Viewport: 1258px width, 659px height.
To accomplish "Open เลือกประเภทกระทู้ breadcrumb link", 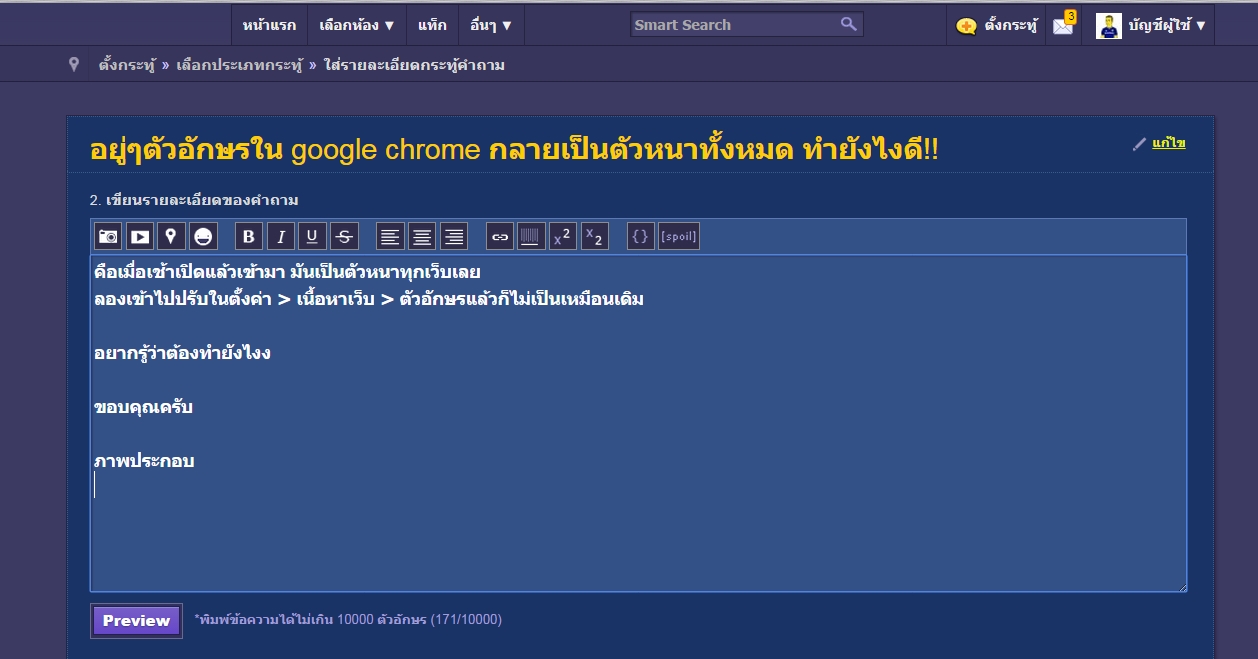I will click(239, 65).
